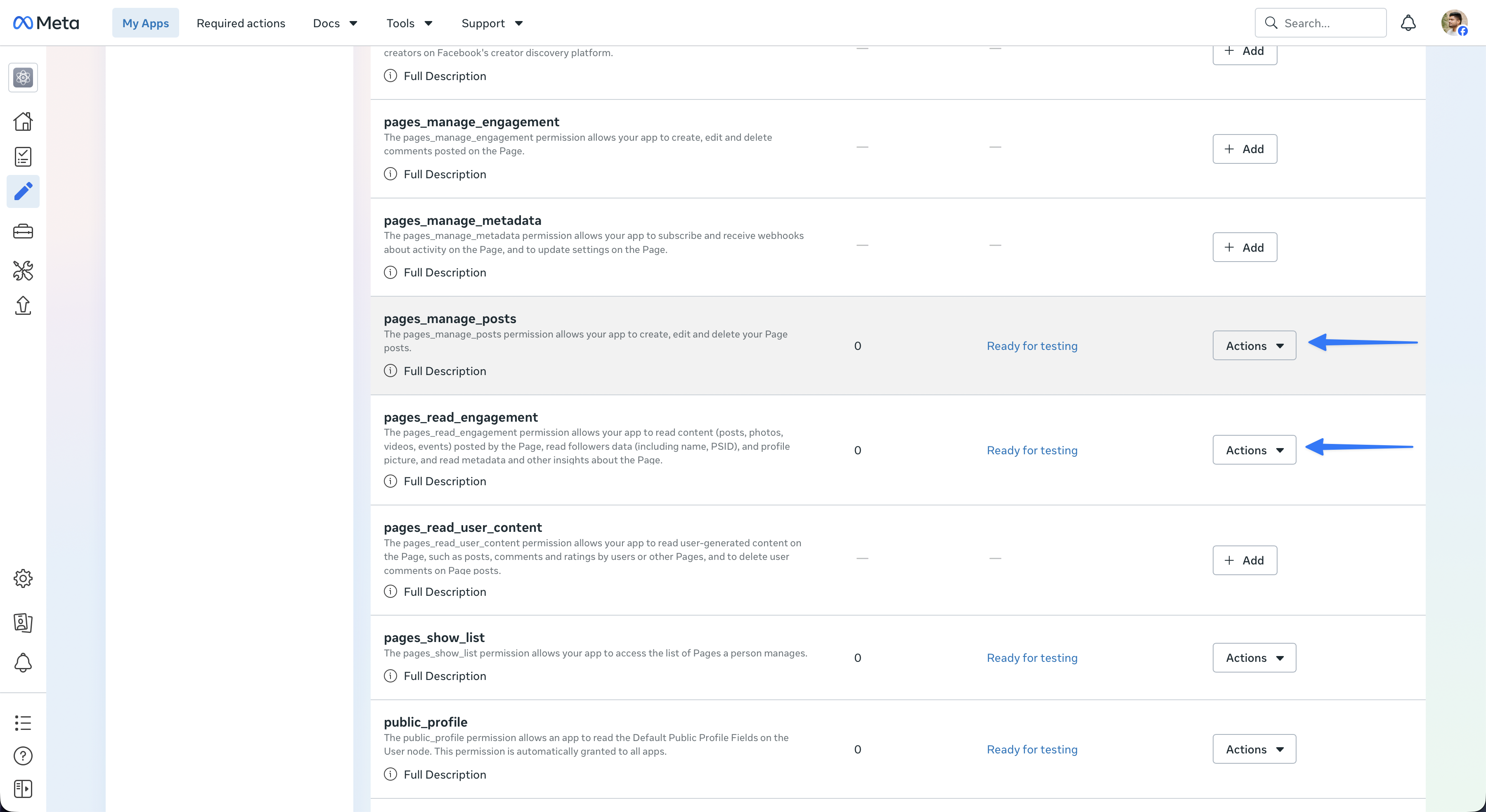Expand the Docs menu
Screen dimensions: 1486x812
335,23
